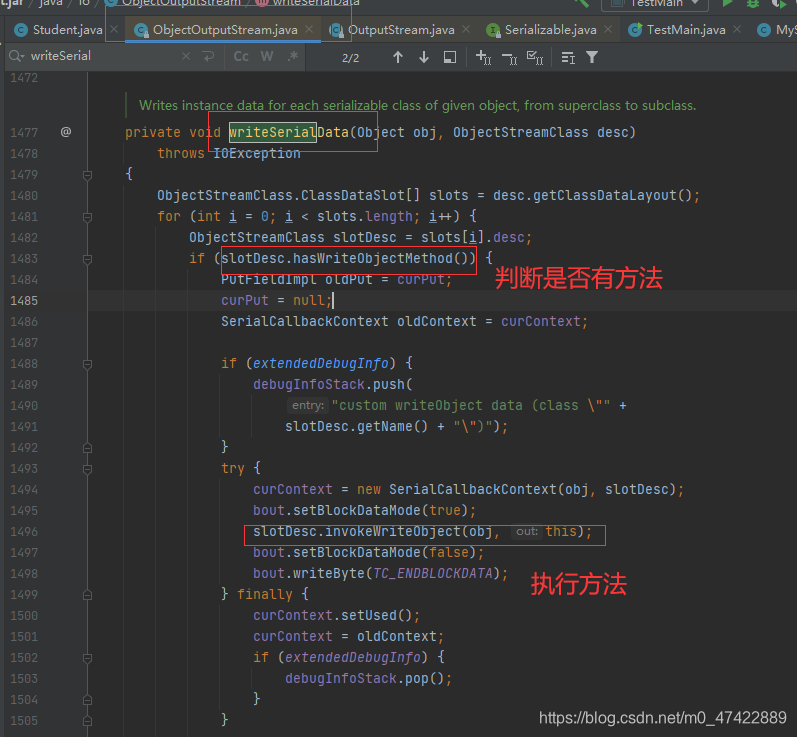Click the 'entry:' parameter hint
This screenshot has width=797, height=737.
click(x=308, y=405)
